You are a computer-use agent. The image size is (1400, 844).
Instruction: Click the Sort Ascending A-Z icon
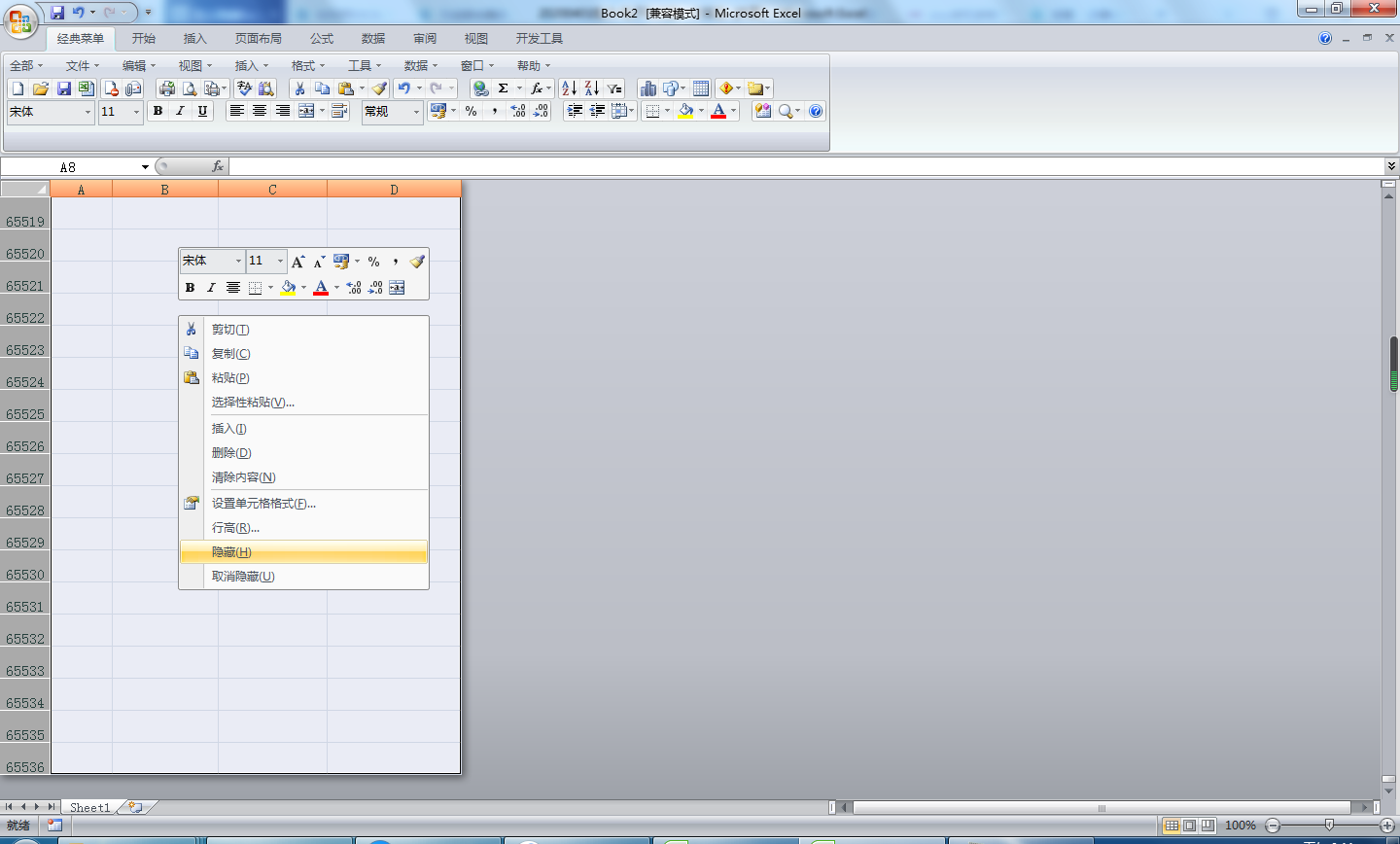570,88
